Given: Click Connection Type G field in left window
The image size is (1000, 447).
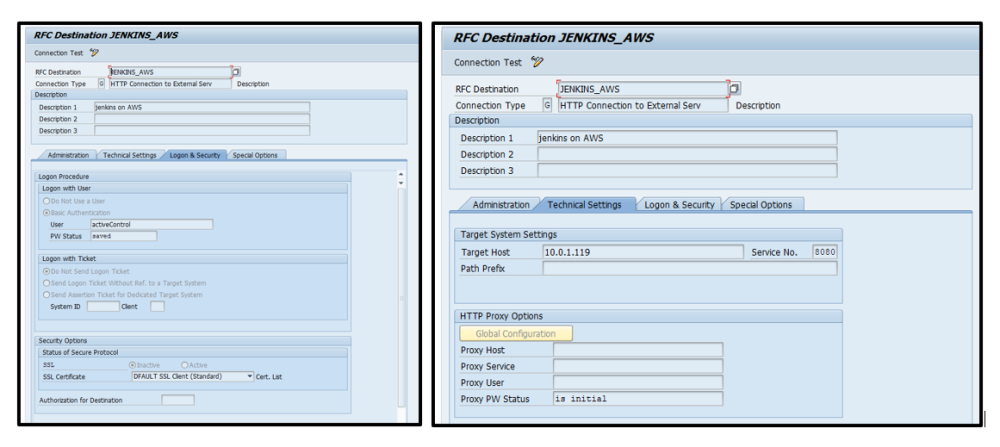Looking at the screenshot, I should pyautogui.click(x=101, y=84).
